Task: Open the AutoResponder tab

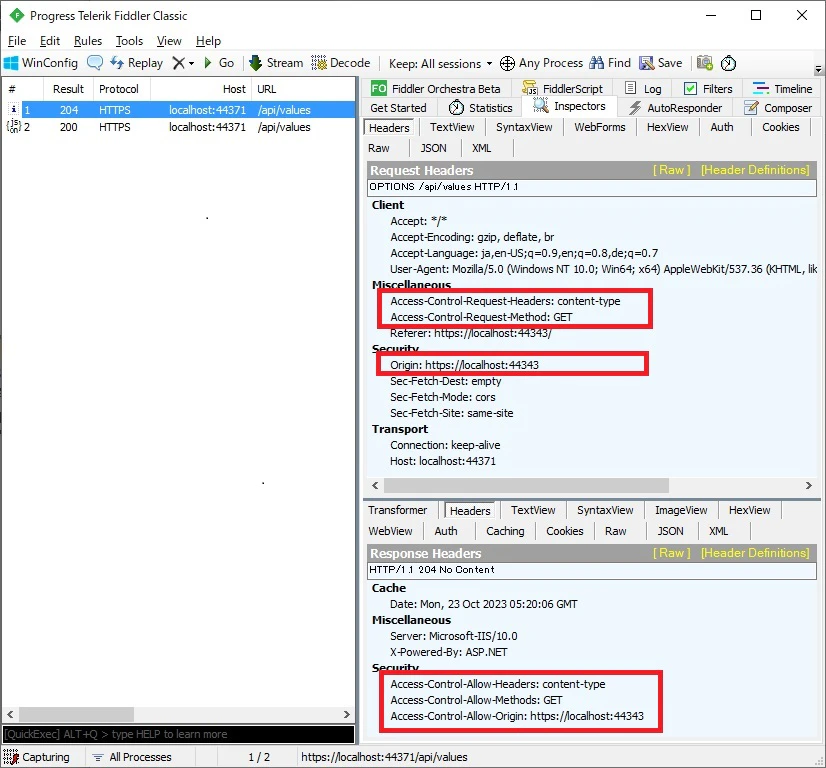Action: [x=676, y=108]
